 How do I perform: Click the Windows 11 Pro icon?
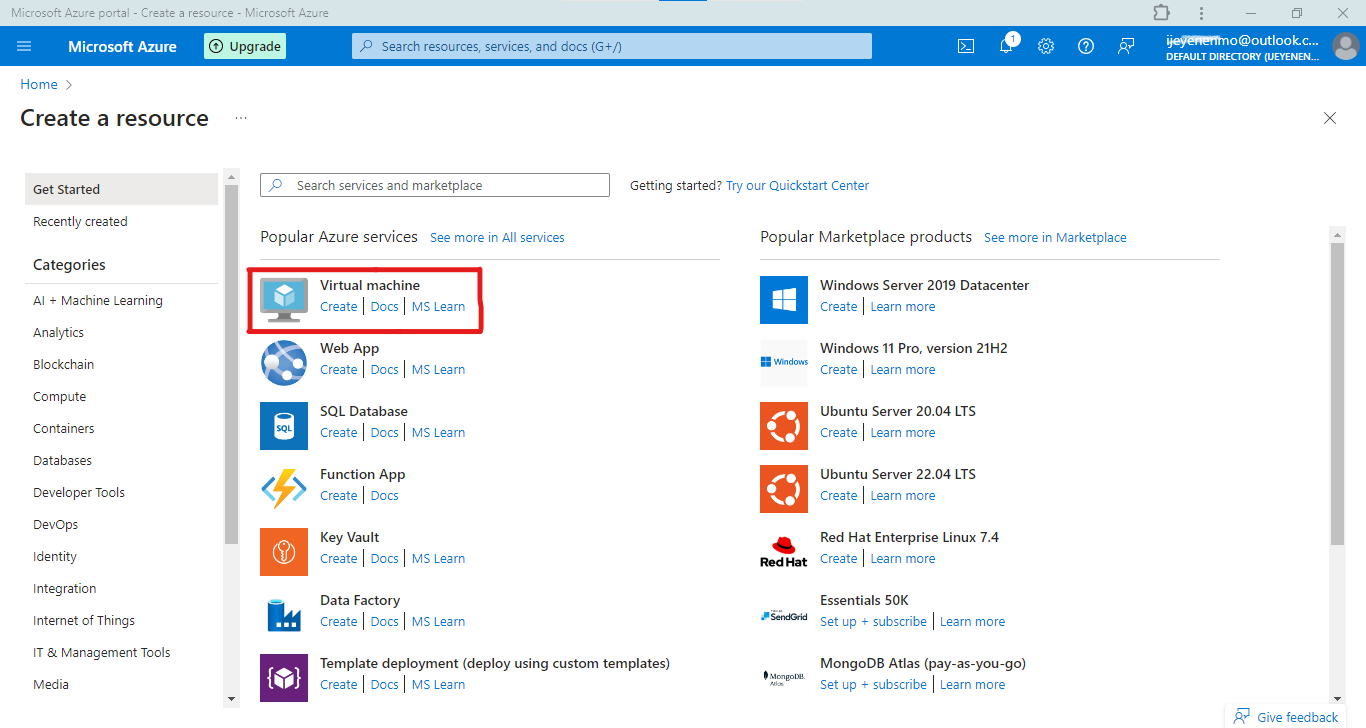784,362
